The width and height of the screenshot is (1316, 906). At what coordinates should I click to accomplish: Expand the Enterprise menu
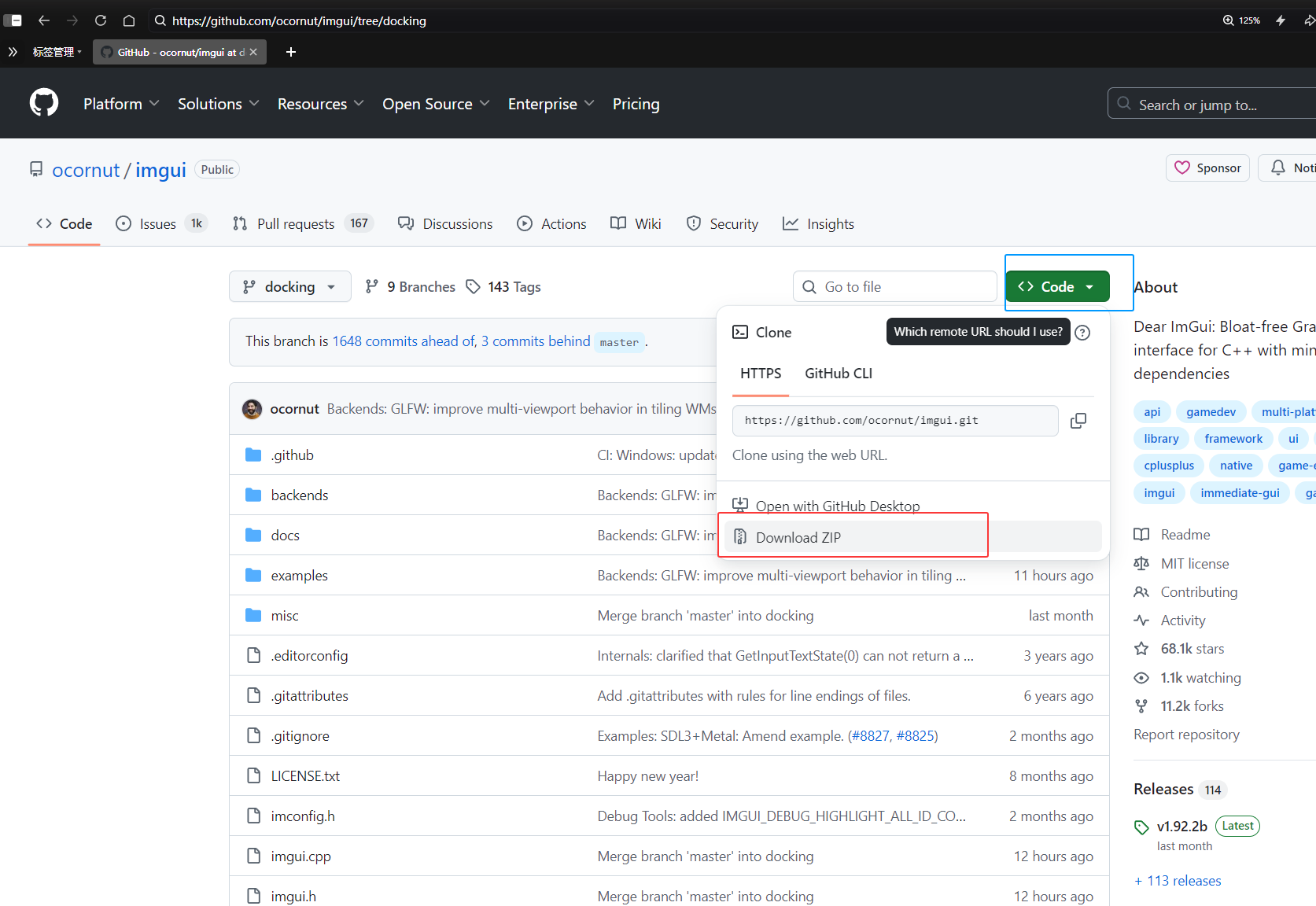(x=551, y=104)
